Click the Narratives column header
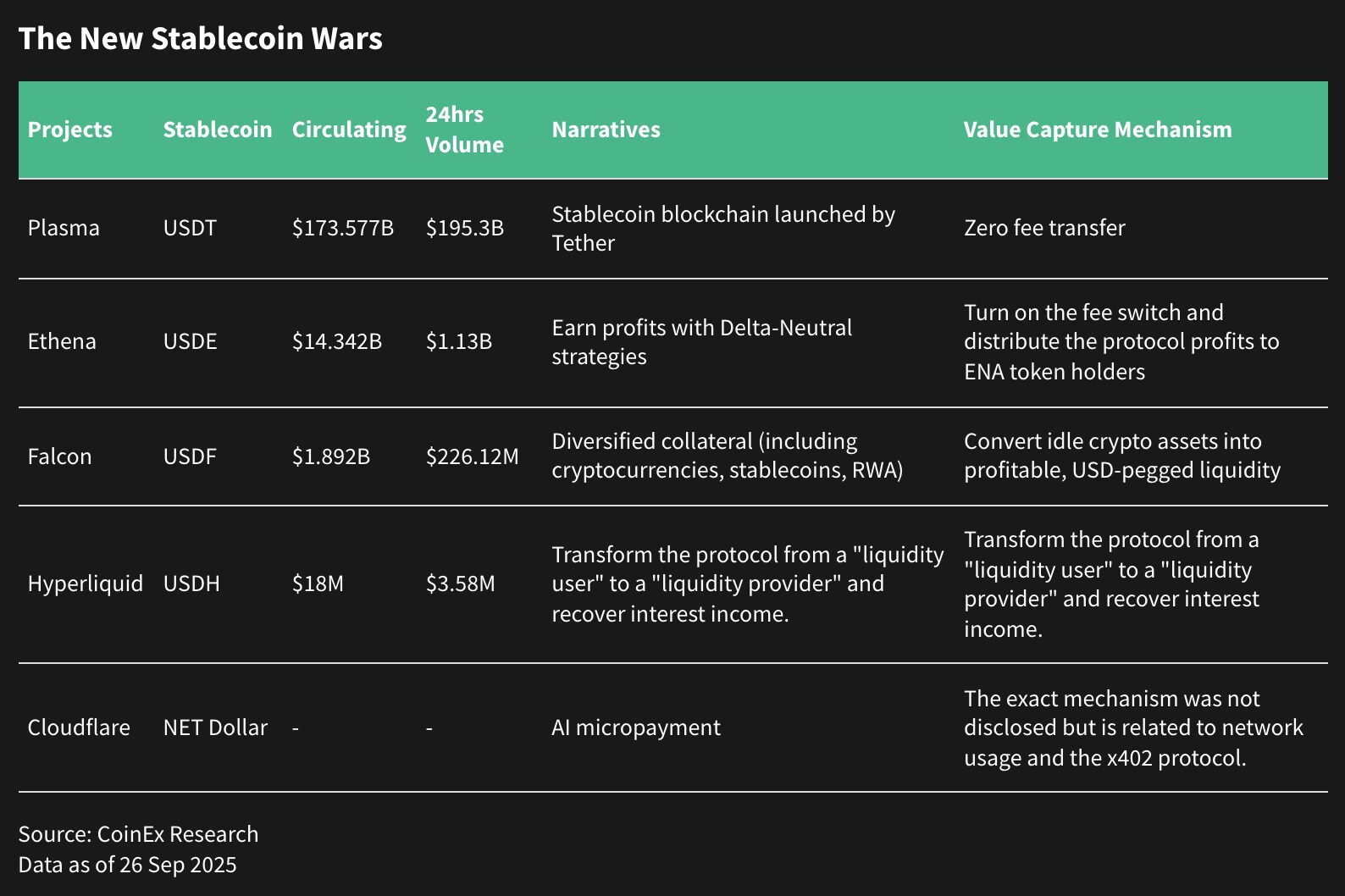1345x896 pixels. click(606, 130)
